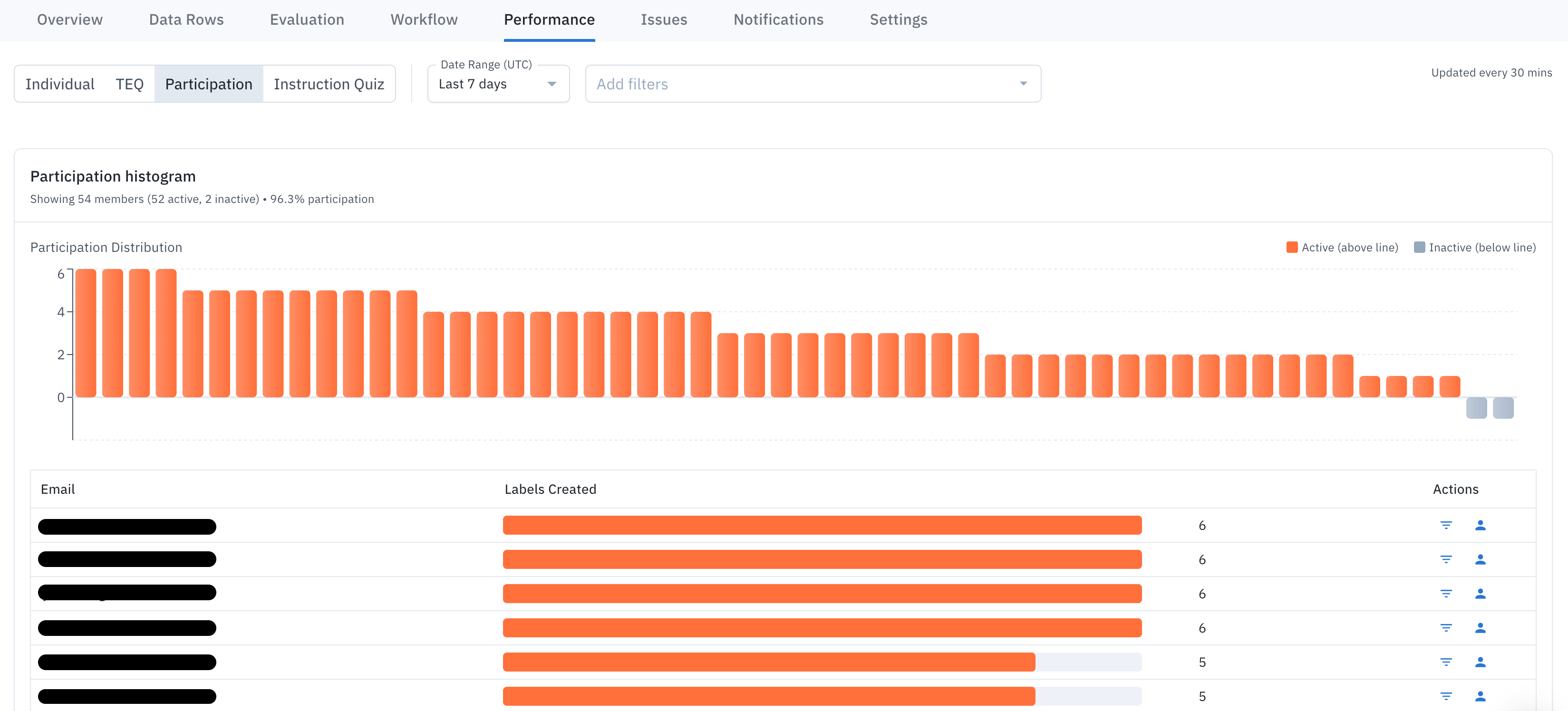
Task: Open the Settings tab
Action: [898, 19]
